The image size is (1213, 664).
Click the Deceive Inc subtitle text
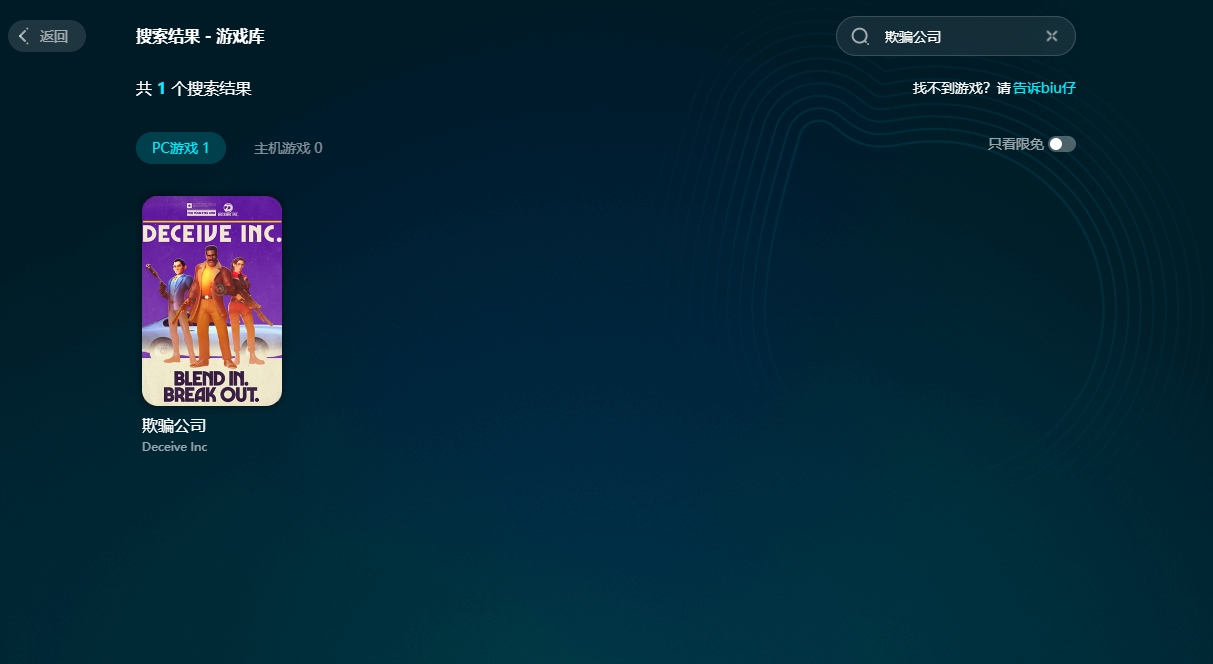click(175, 447)
